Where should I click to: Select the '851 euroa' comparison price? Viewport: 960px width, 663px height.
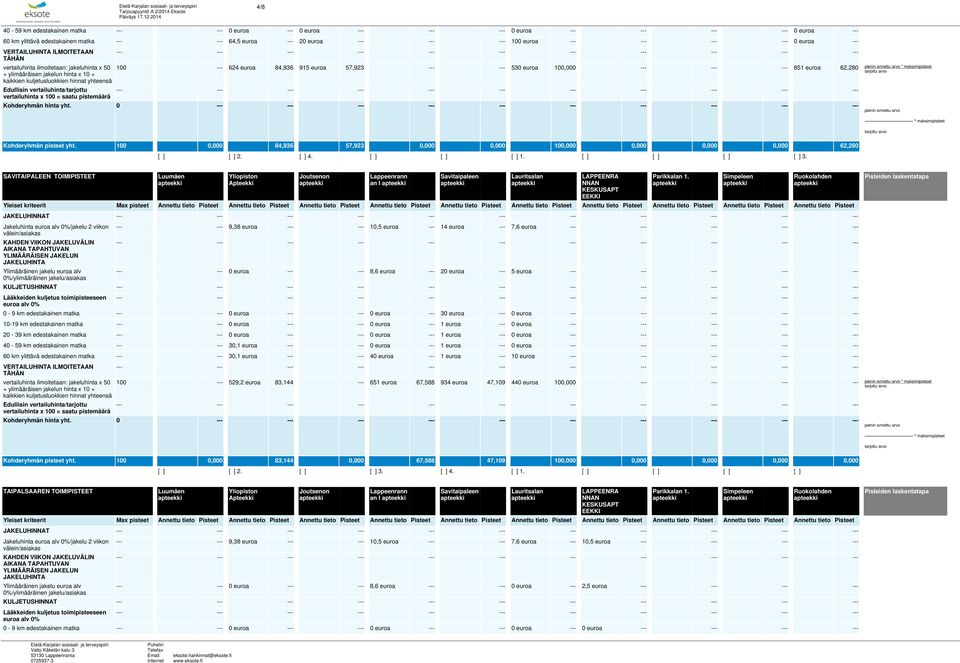pyautogui.click(x=808, y=67)
